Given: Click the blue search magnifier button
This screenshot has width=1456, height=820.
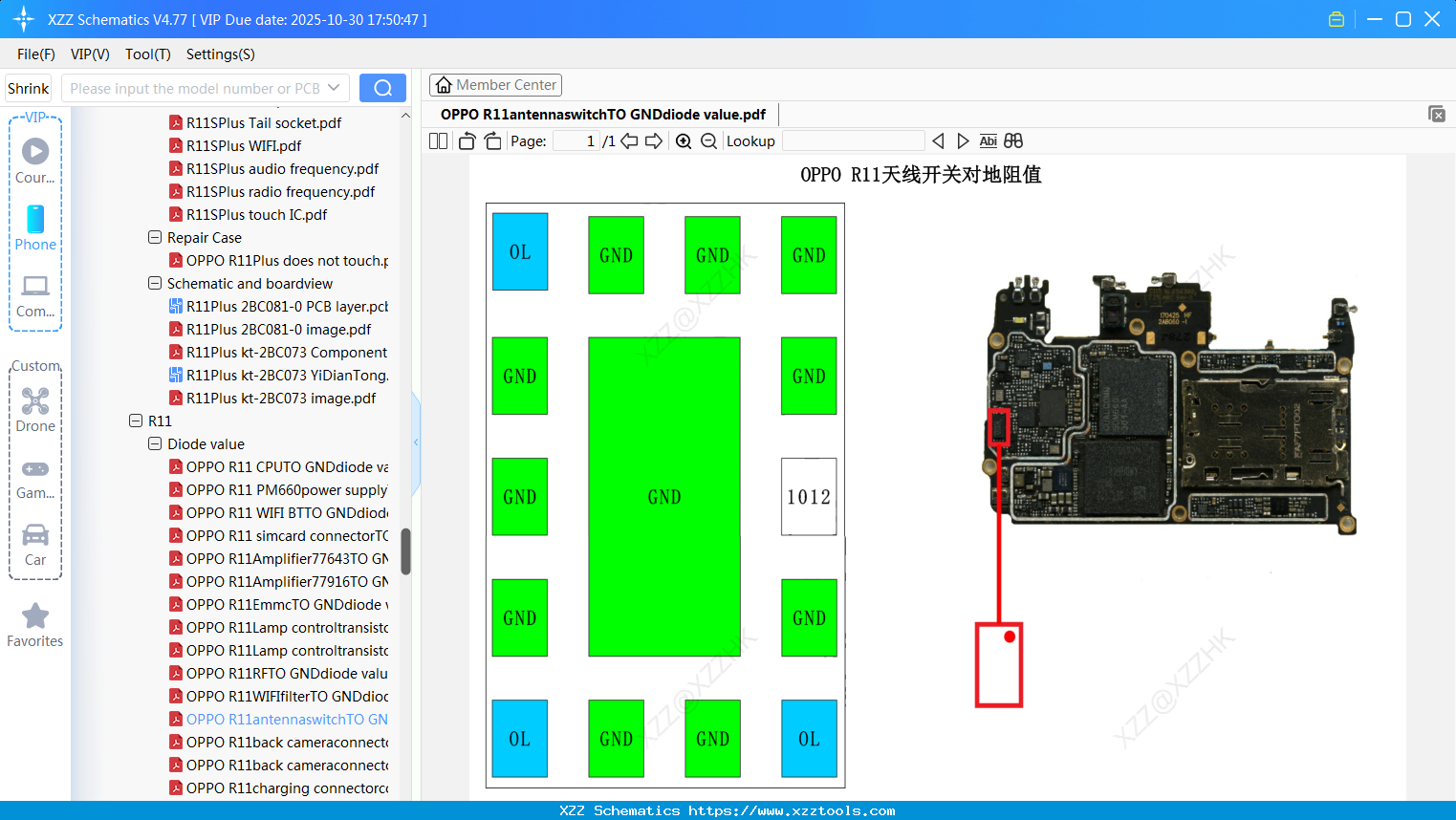Looking at the screenshot, I should click(382, 87).
